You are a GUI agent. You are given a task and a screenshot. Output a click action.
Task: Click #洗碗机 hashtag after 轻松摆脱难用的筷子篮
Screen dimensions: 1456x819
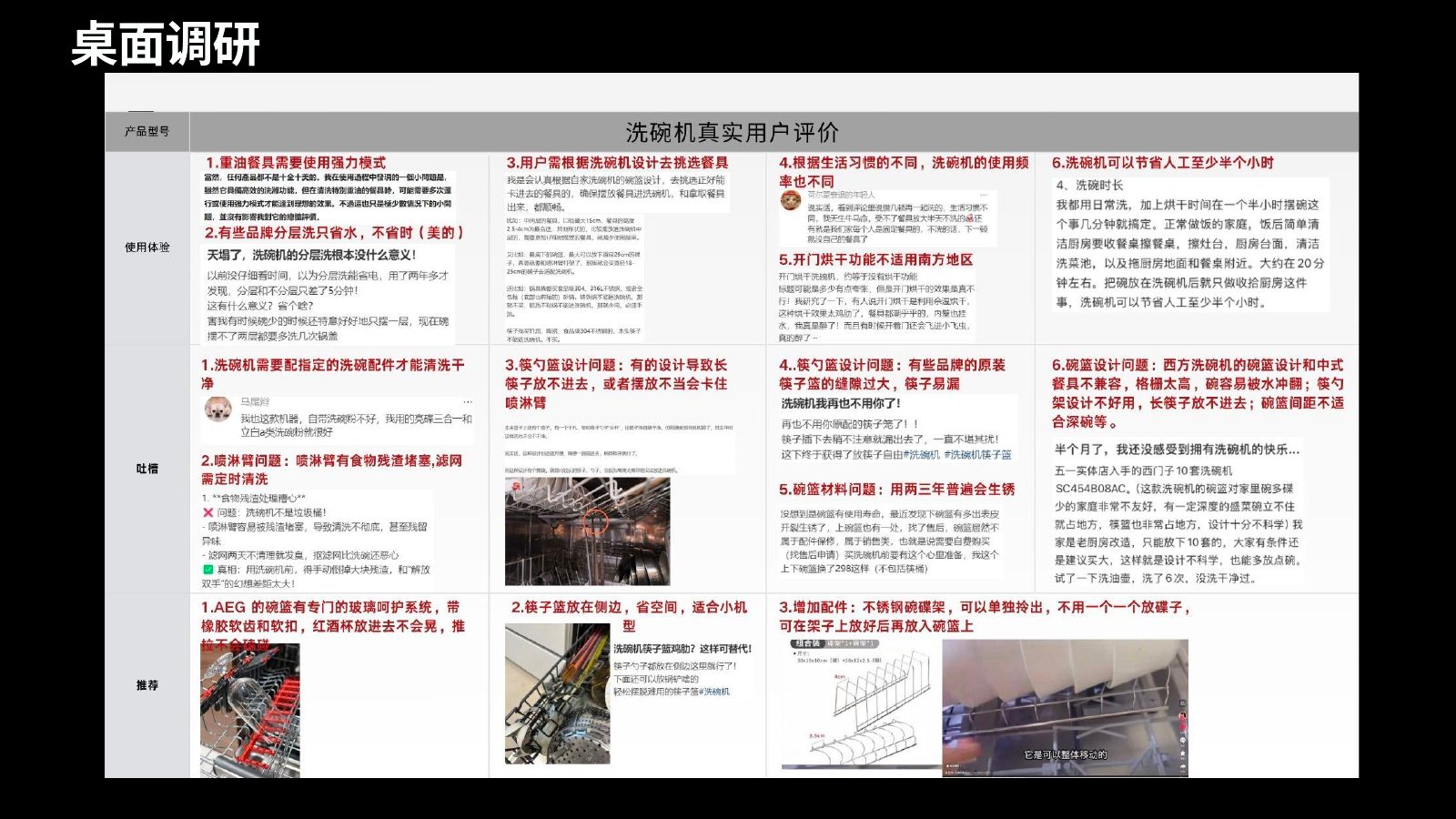click(x=713, y=692)
